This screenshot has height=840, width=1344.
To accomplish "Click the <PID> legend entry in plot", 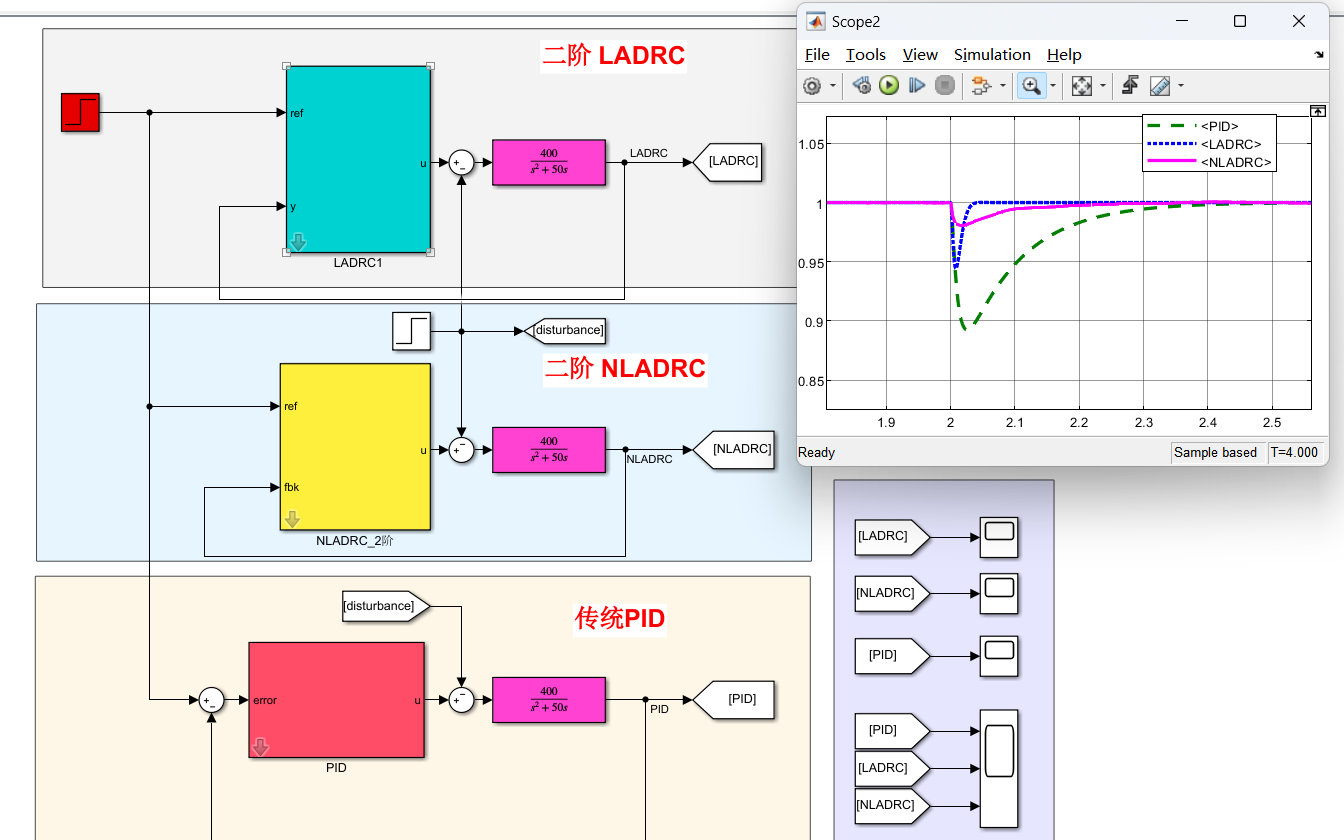I will [x=1219, y=126].
